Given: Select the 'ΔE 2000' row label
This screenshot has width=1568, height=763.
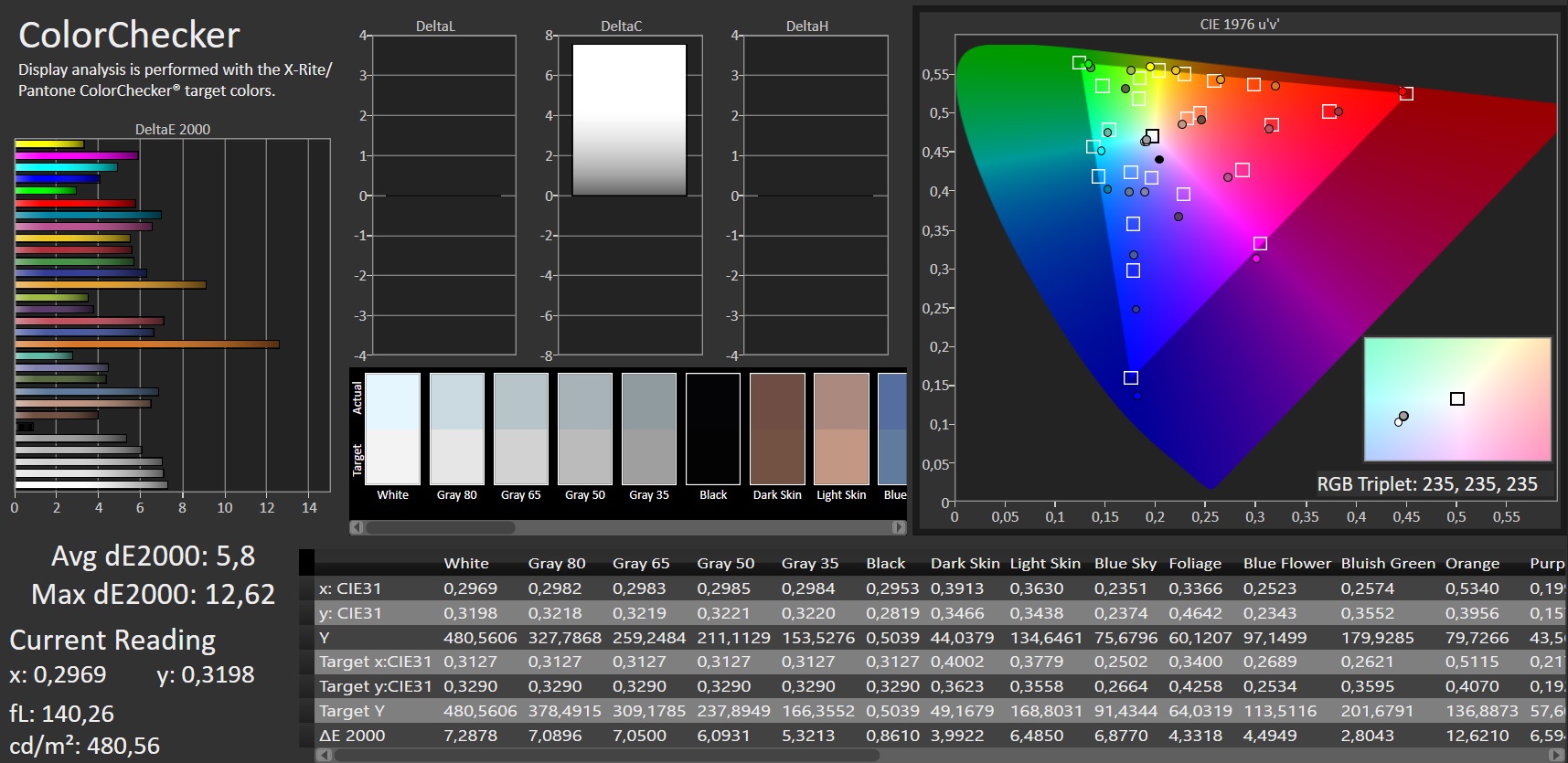Looking at the screenshot, I should [352, 736].
